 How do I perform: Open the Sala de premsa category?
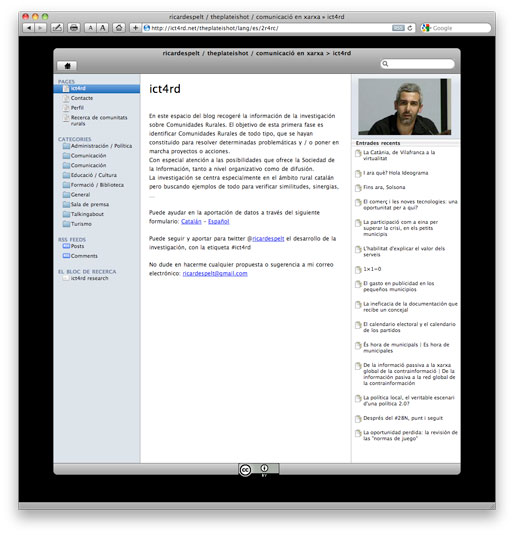point(89,204)
